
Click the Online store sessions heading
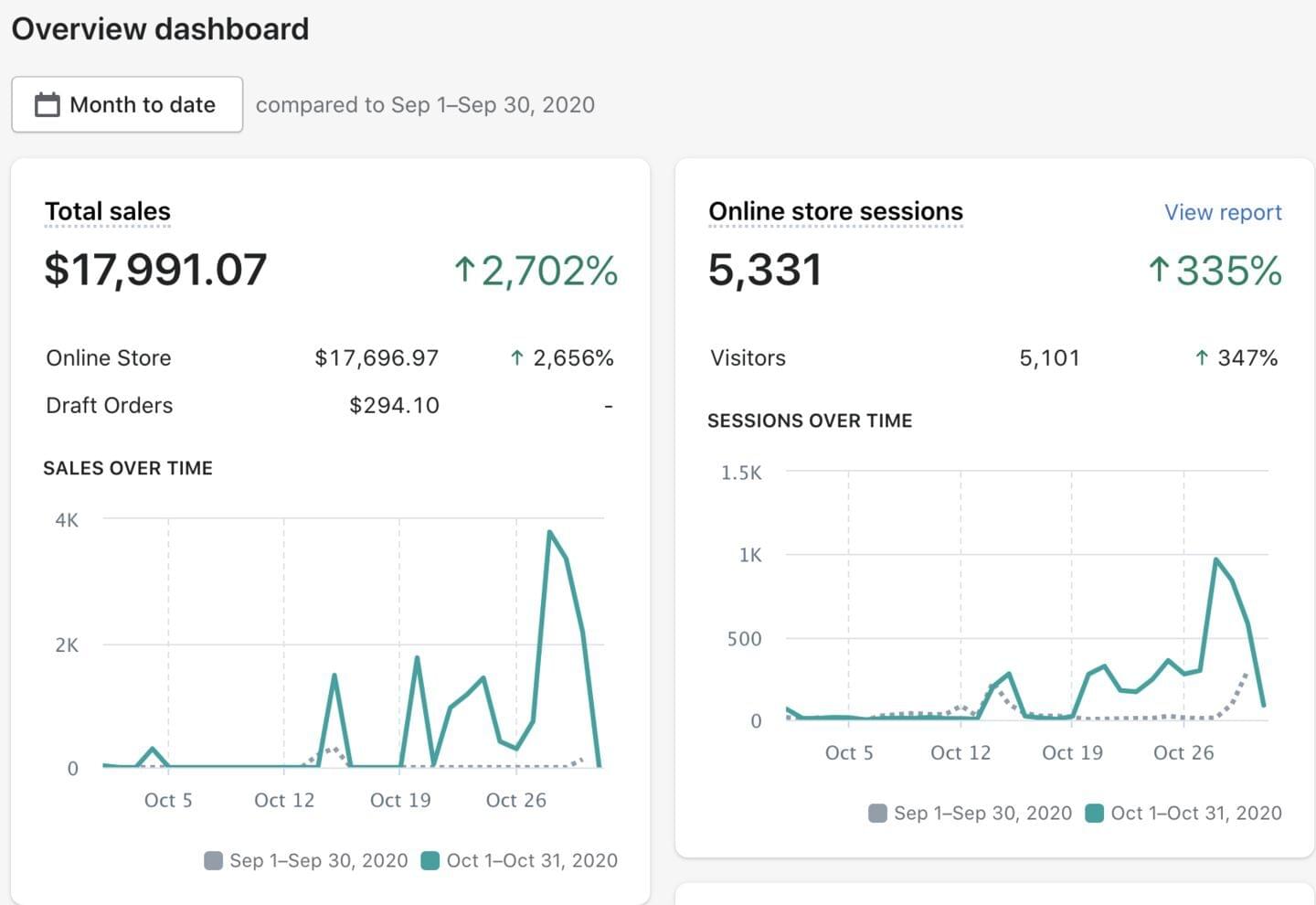(835, 211)
